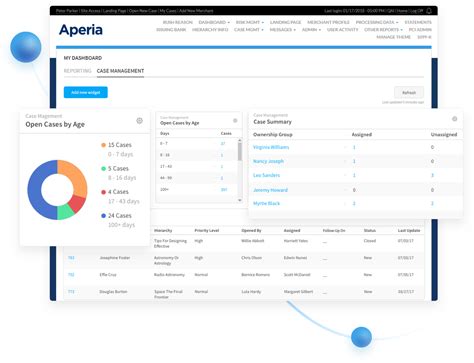Expand the Dashboard dropdown menu

click(x=214, y=22)
